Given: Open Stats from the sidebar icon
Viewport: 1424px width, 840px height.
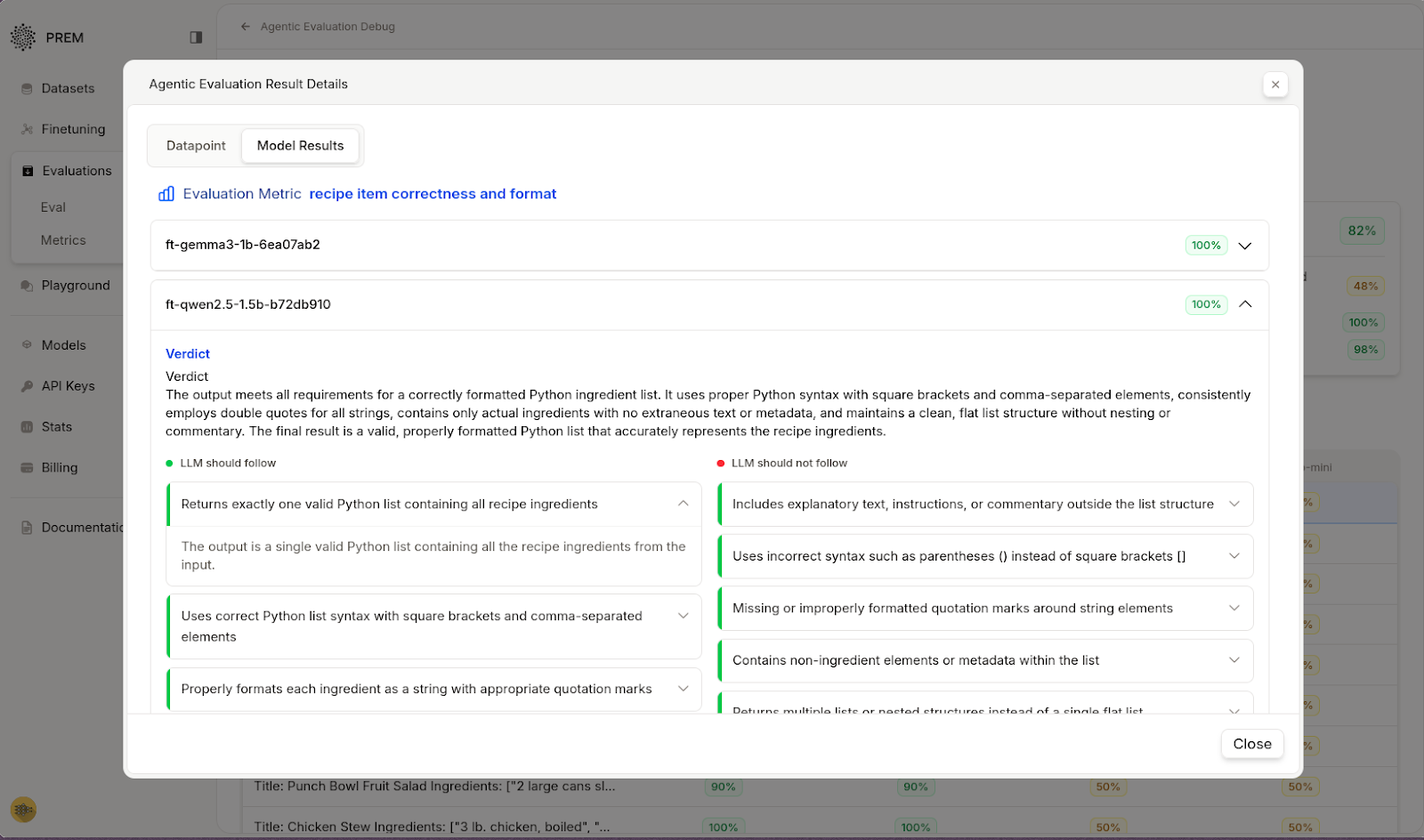Looking at the screenshot, I should point(28,426).
